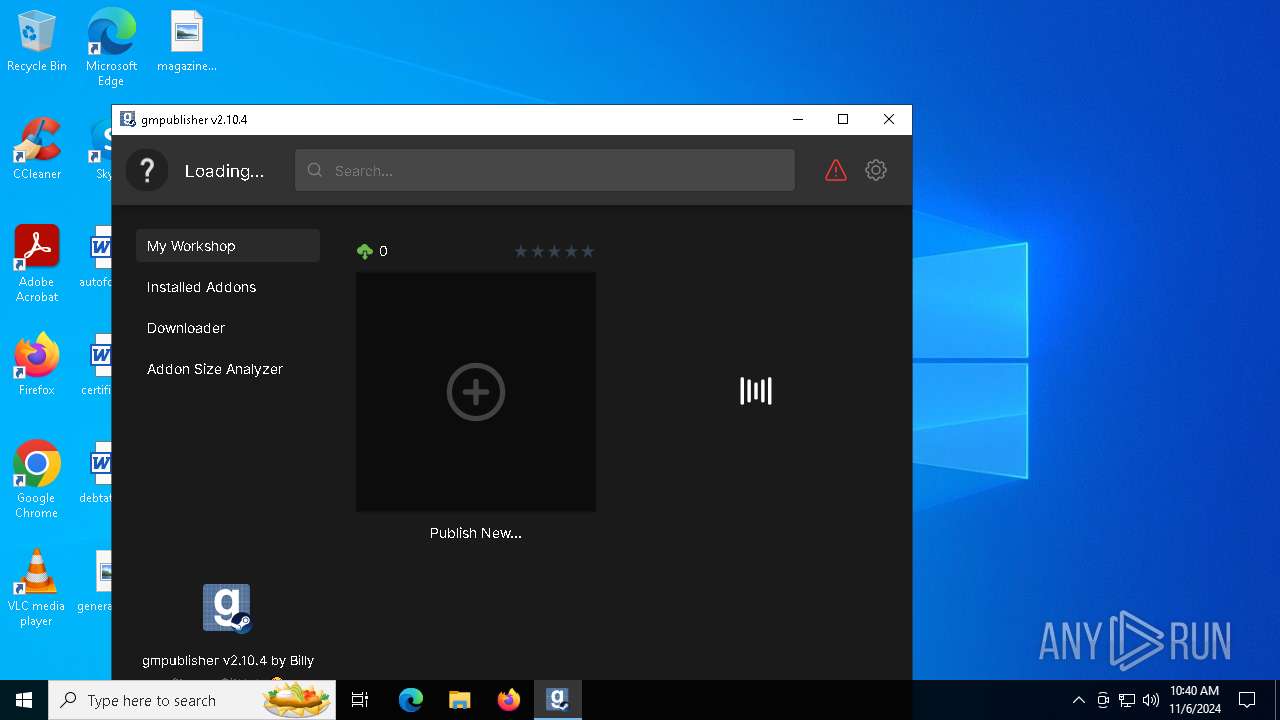The width and height of the screenshot is (1280, 720).
Task: Launch Firefox from the taskbar
Action: pos(509,700)
